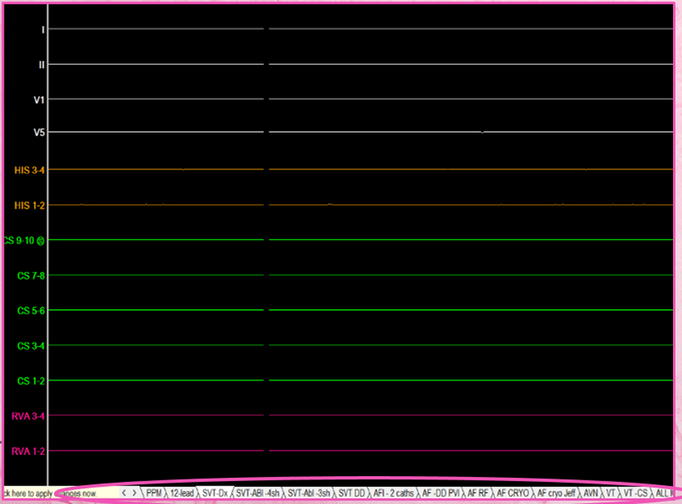Select the CS 7-8 channel label
682x504 pixels.
pyautogui.click(x=31, y=276)
